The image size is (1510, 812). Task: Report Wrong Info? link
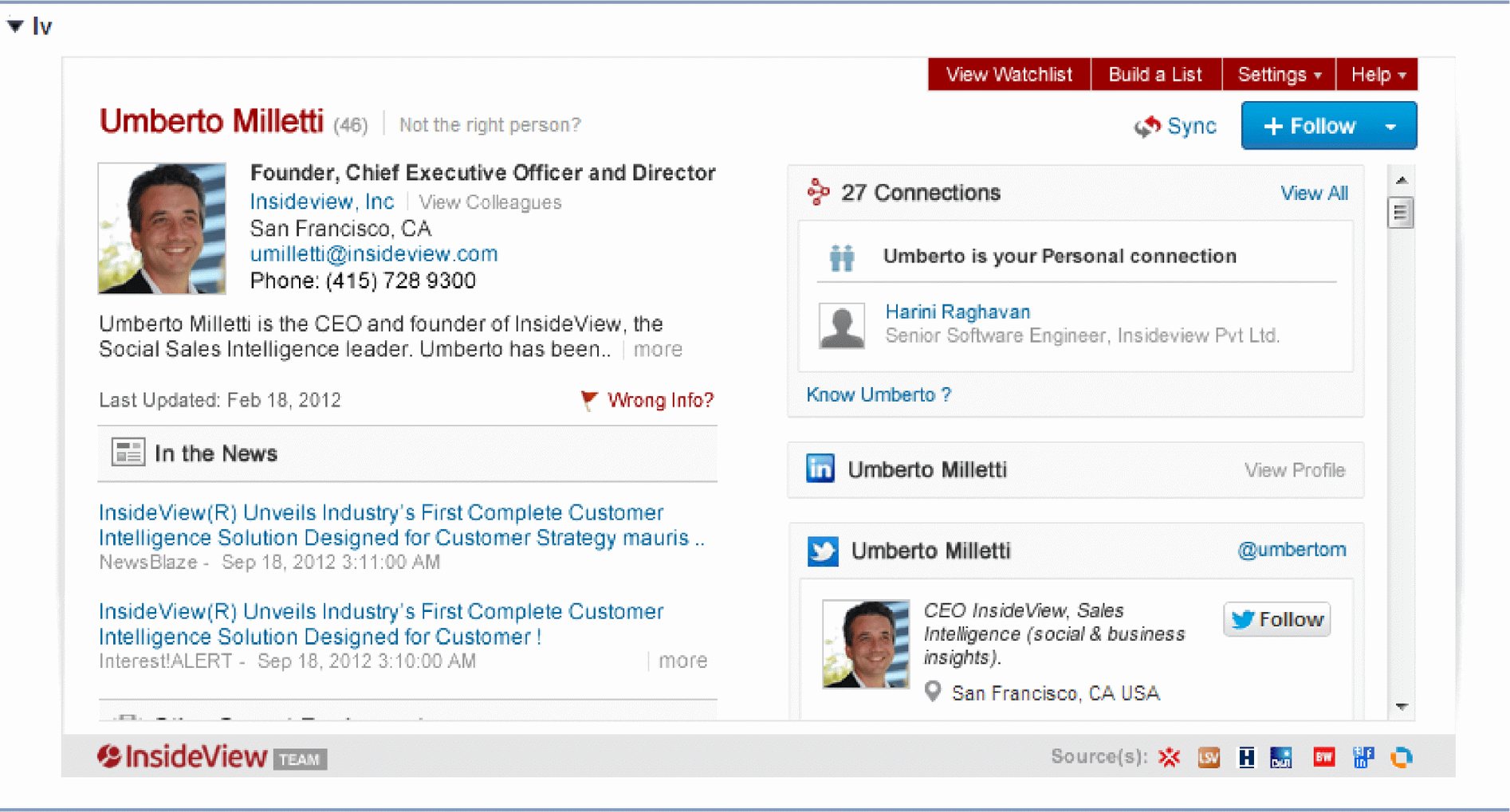[660, 400]
